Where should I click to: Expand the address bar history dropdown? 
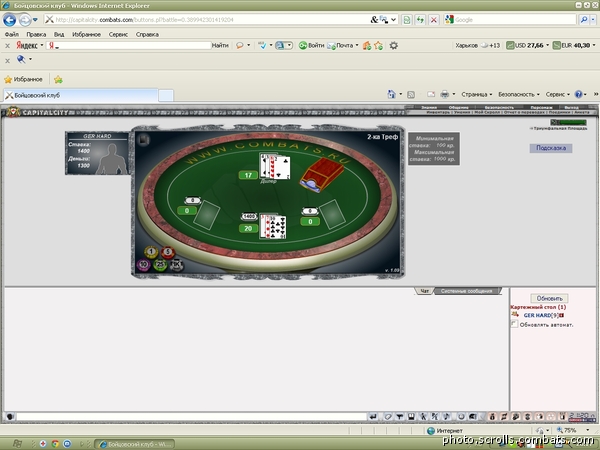[x=393, y=20]
